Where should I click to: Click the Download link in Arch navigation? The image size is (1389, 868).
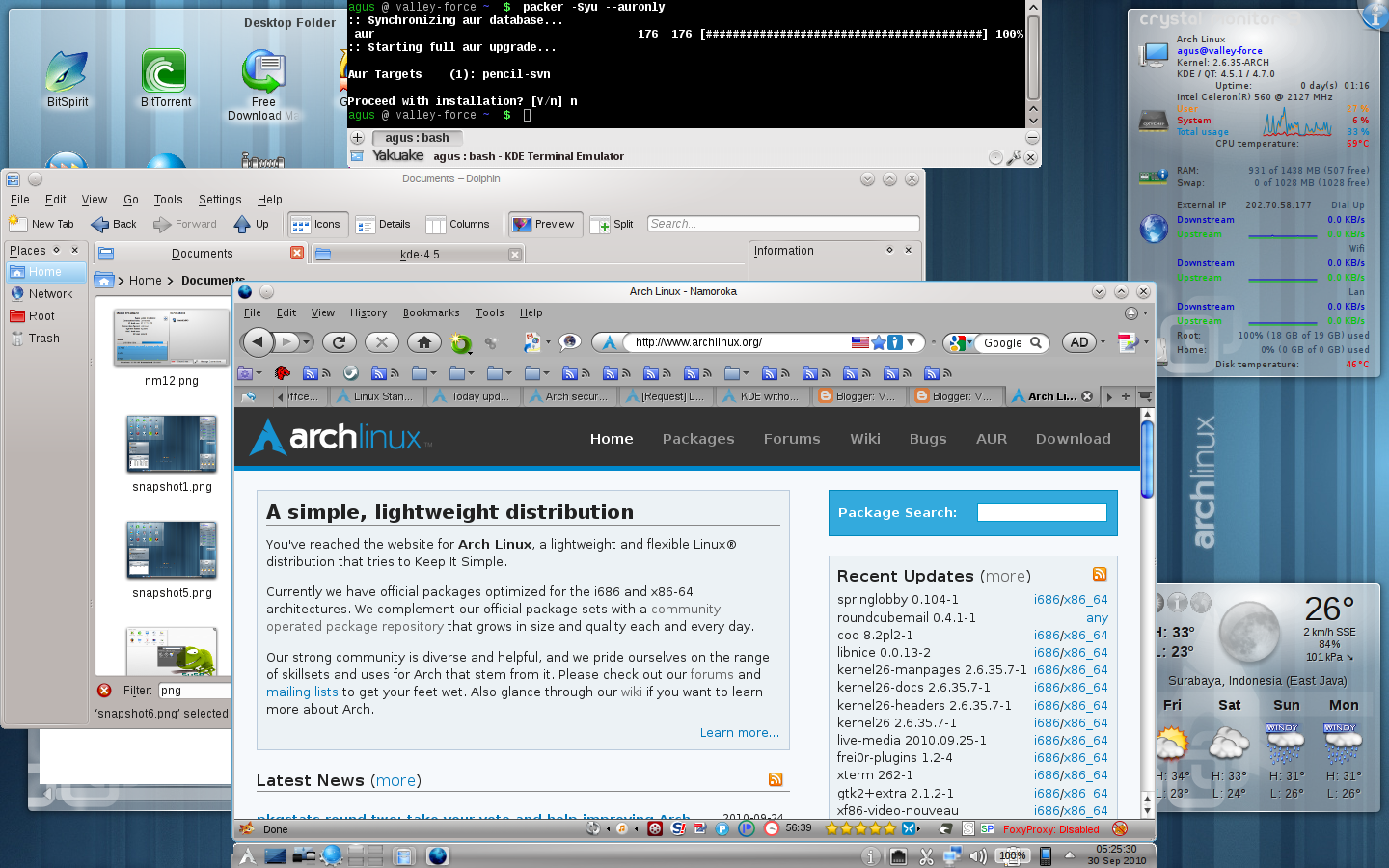[x=1074, y=438]
